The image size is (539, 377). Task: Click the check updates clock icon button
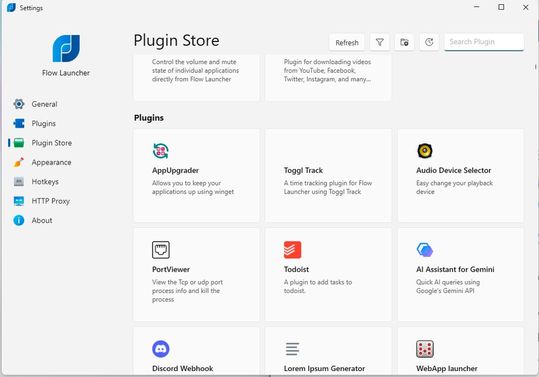click(x=429, y=42)
